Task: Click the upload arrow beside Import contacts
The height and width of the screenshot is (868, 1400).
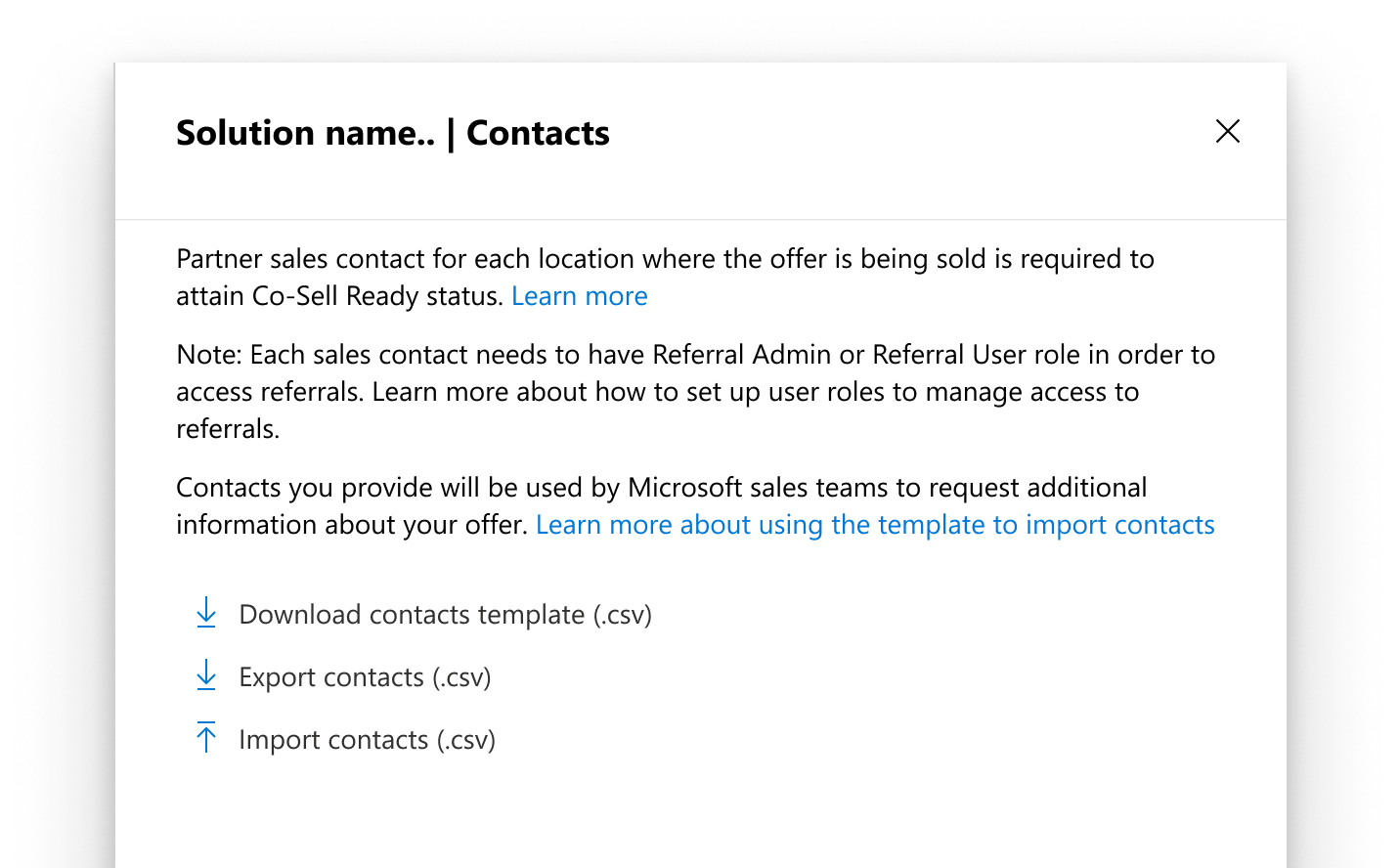Action: pos(206,738)
